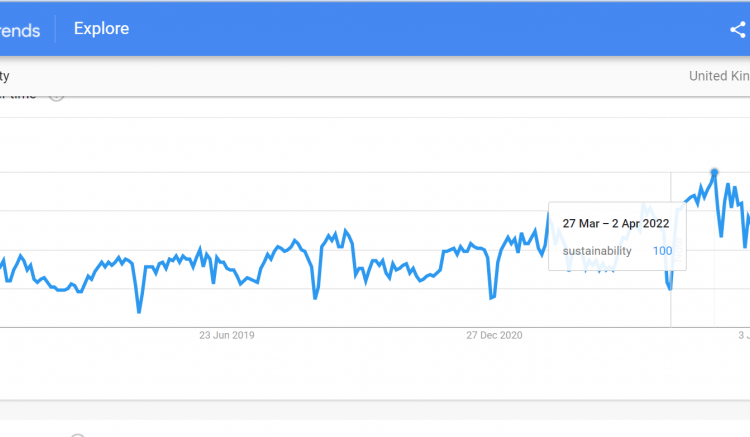Click the 23 Jun 2019 axis label
The image size is (750, 437).
point(227,335)
